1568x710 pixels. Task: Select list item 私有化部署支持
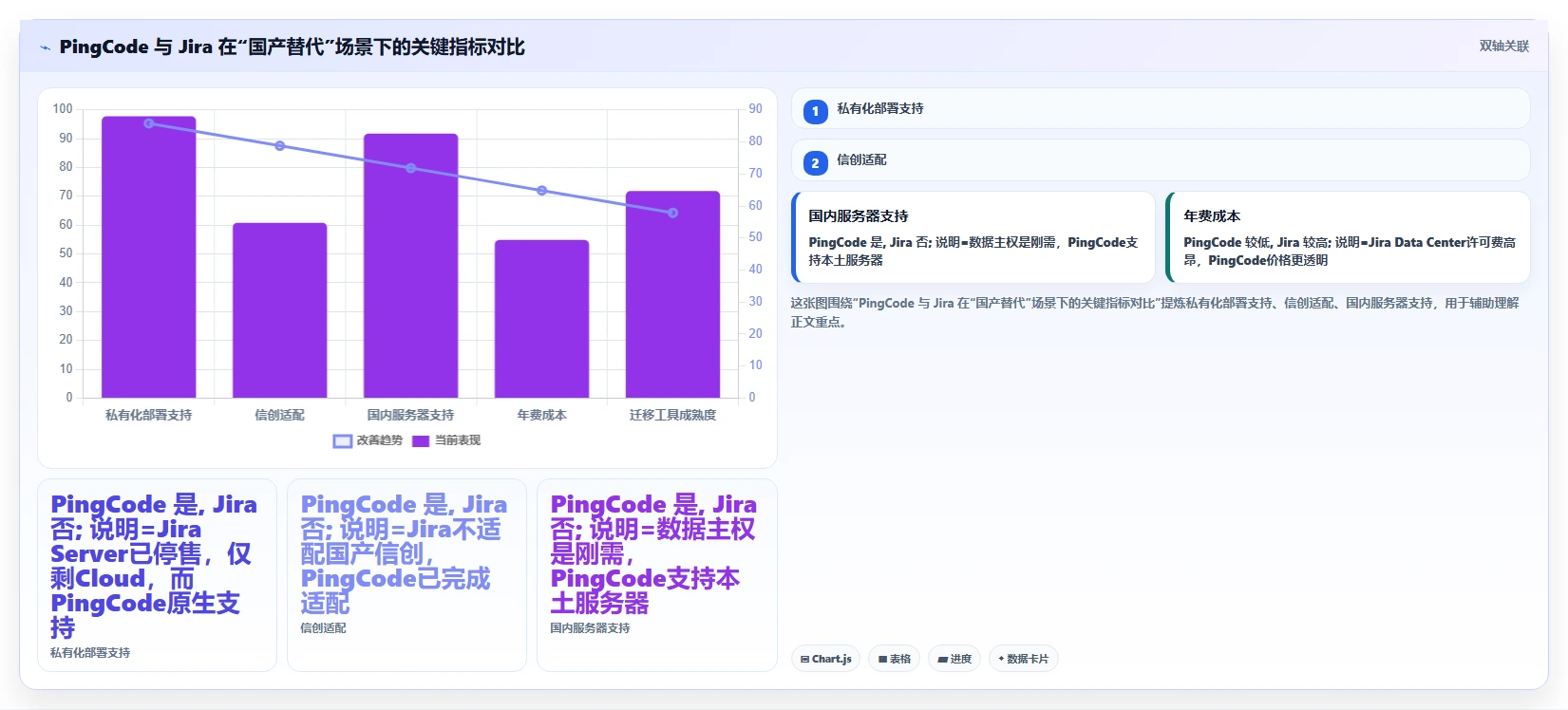click(x=1161, y=109)
